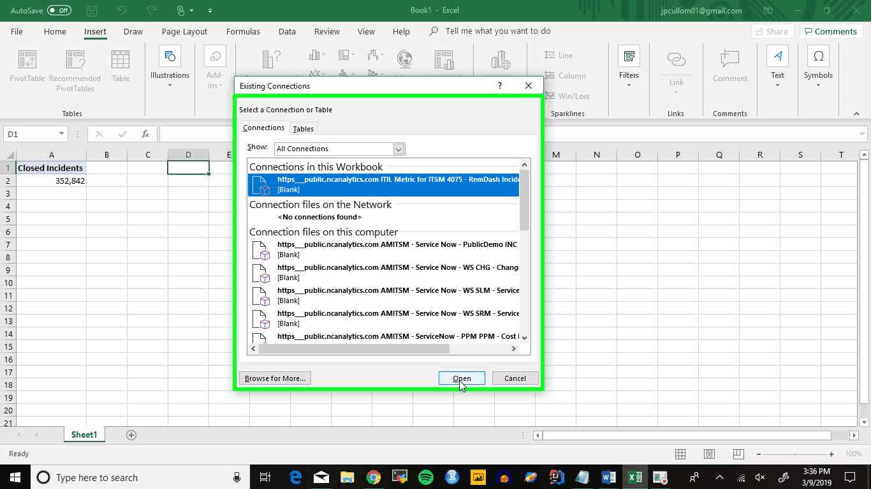This screenshot has height=489, width=872.
Task: Insert a Win/Loss sparkline
Action: pos(567,96)
